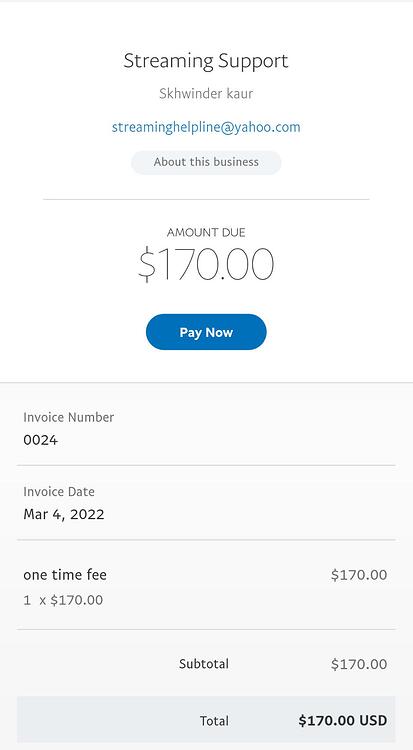Click the $170.00 USD total amount
Viewport: 413px width, 750px height.
[x=343, y=721]
